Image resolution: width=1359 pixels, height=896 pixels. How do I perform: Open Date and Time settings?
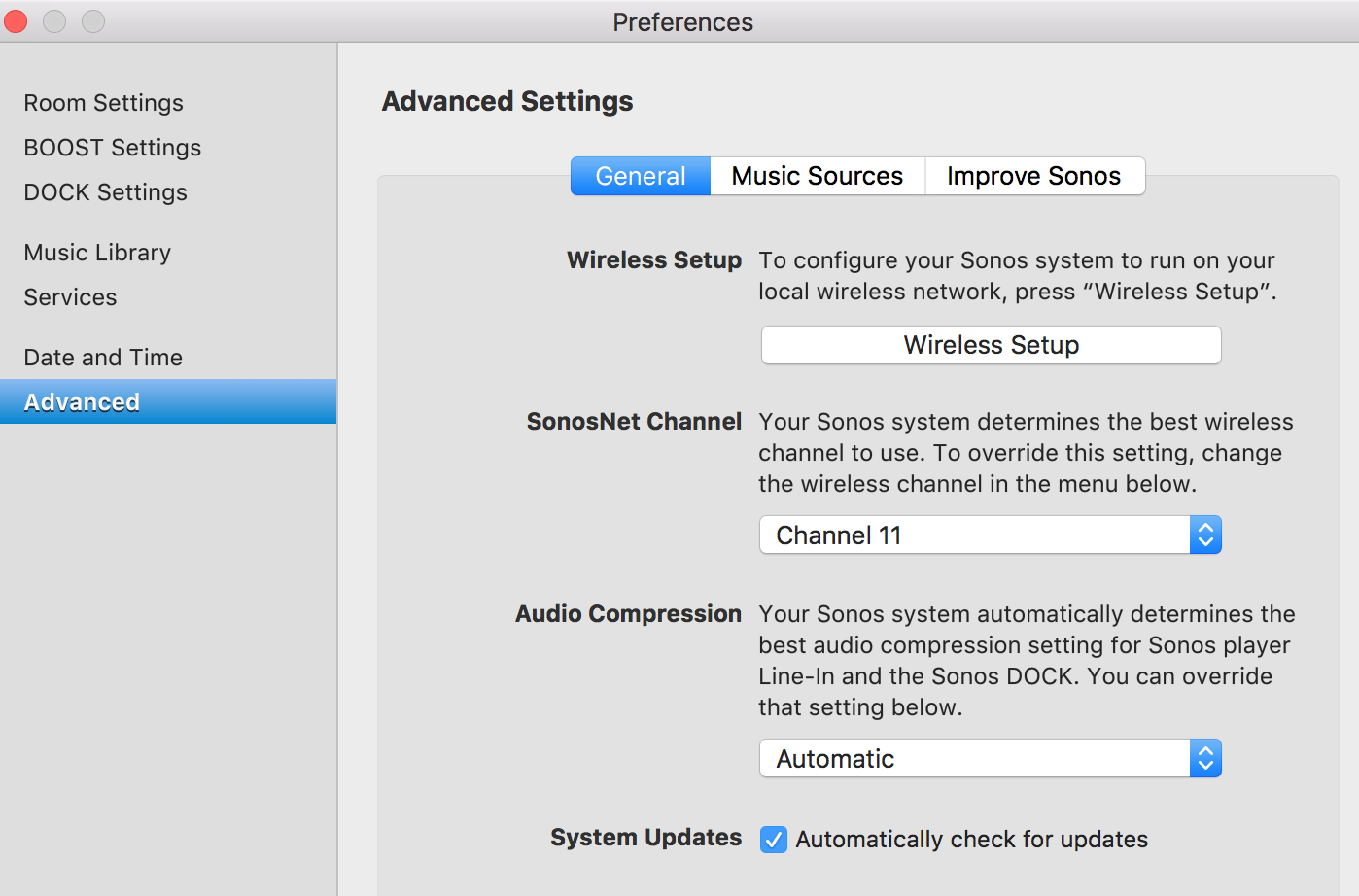click(103, 358)
